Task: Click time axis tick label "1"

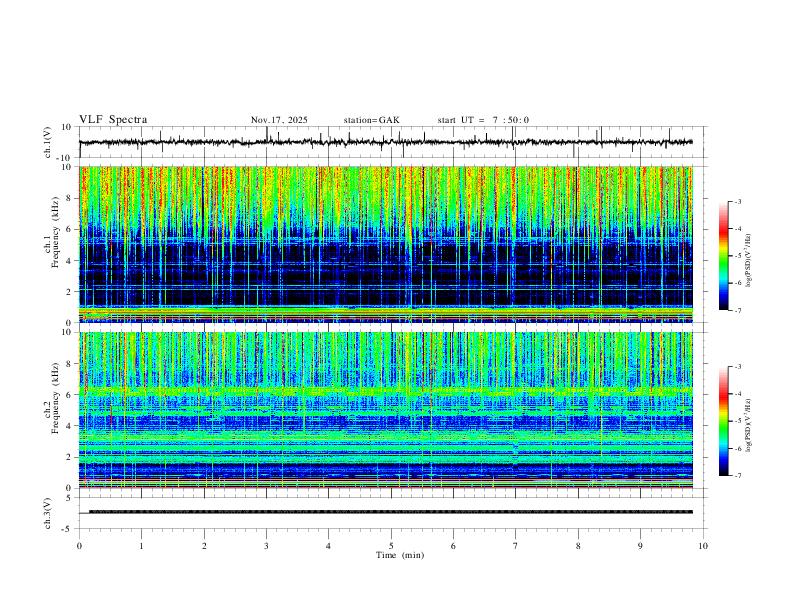Action: pos(141,546)
